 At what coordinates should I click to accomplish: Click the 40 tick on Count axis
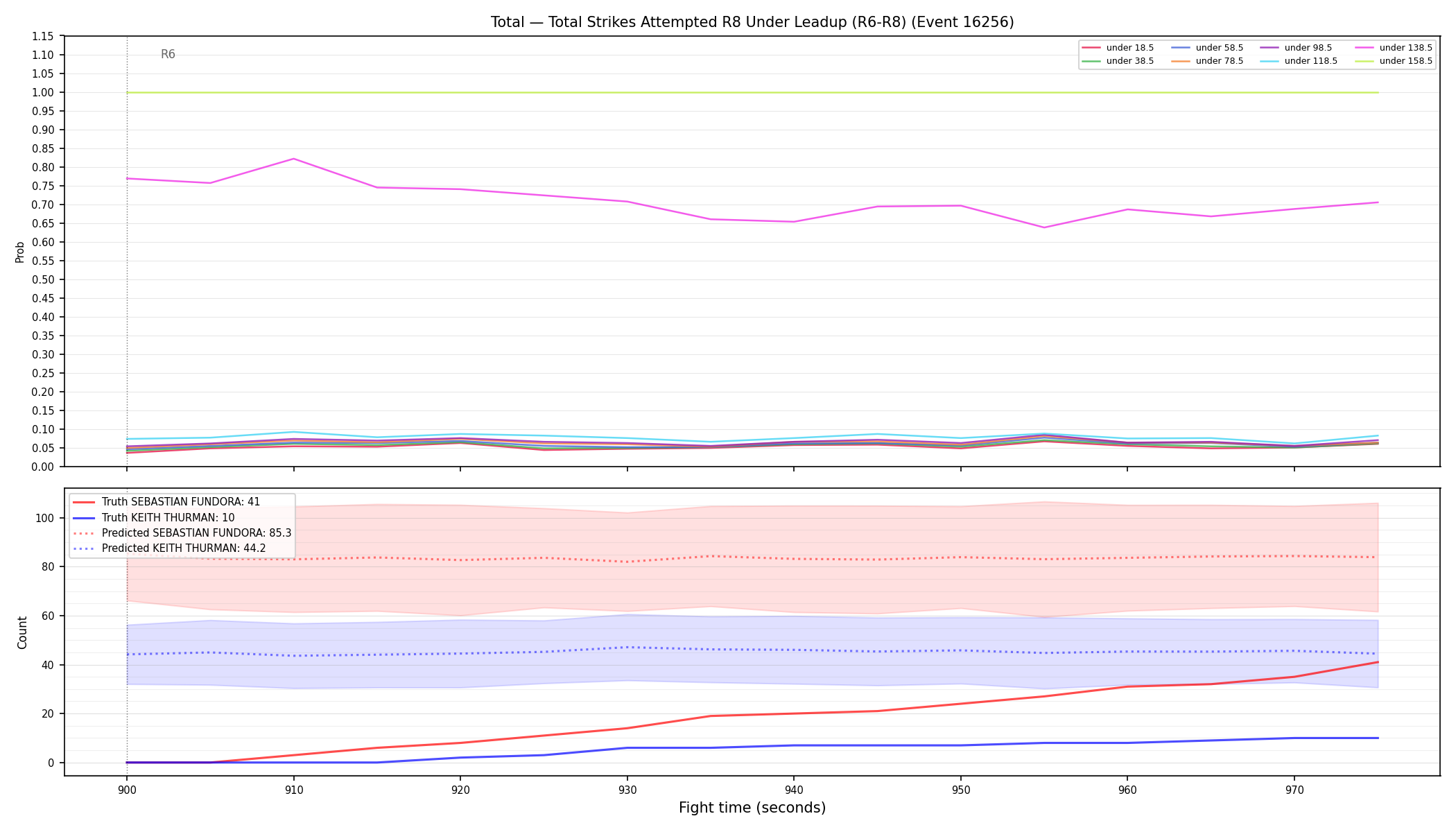49,665
